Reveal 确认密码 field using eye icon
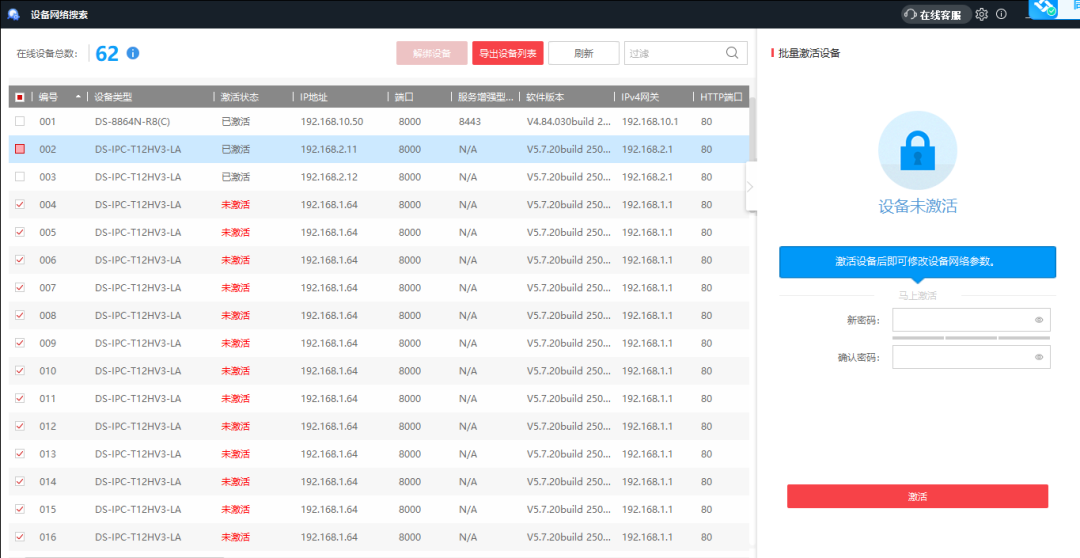 click(x=1039, y=357)
